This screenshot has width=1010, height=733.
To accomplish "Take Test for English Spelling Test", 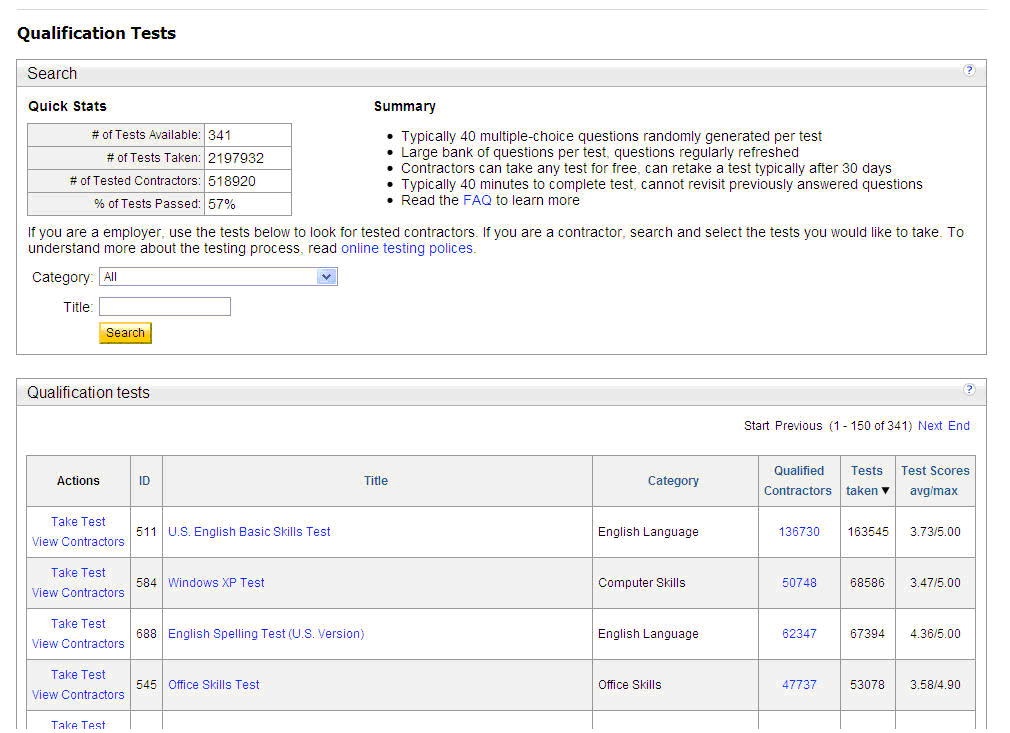I will tap(78, 624).
